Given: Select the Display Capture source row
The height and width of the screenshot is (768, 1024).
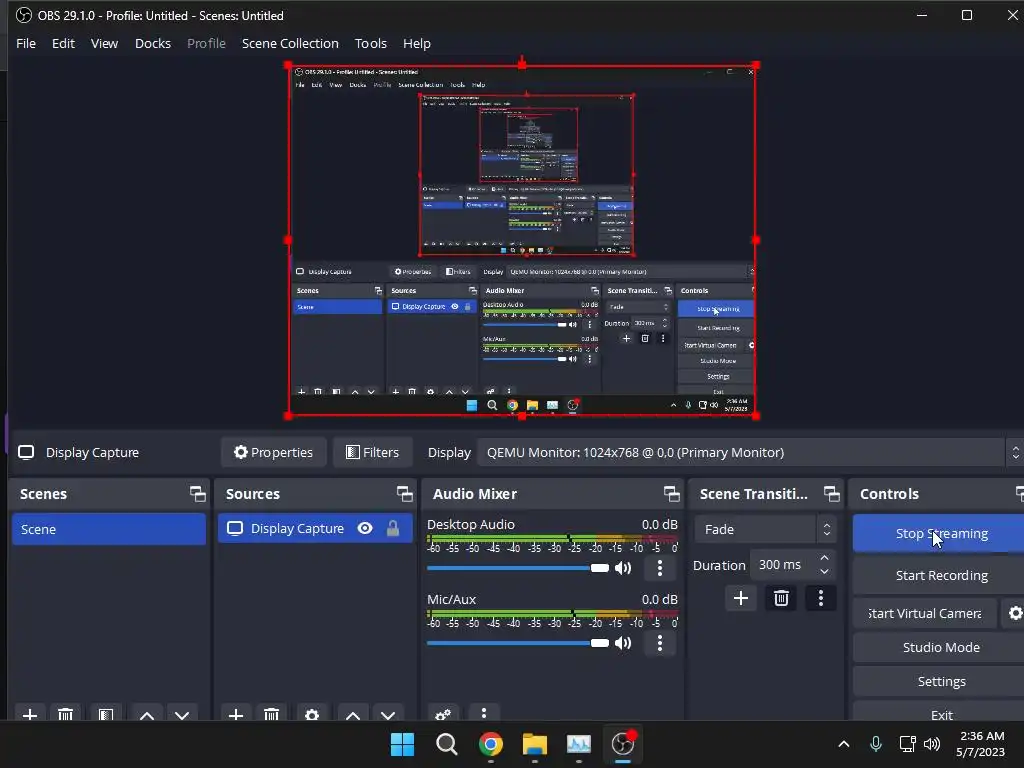Looking at the screenshot, I should pyautogui.click(x=315, y=528).
